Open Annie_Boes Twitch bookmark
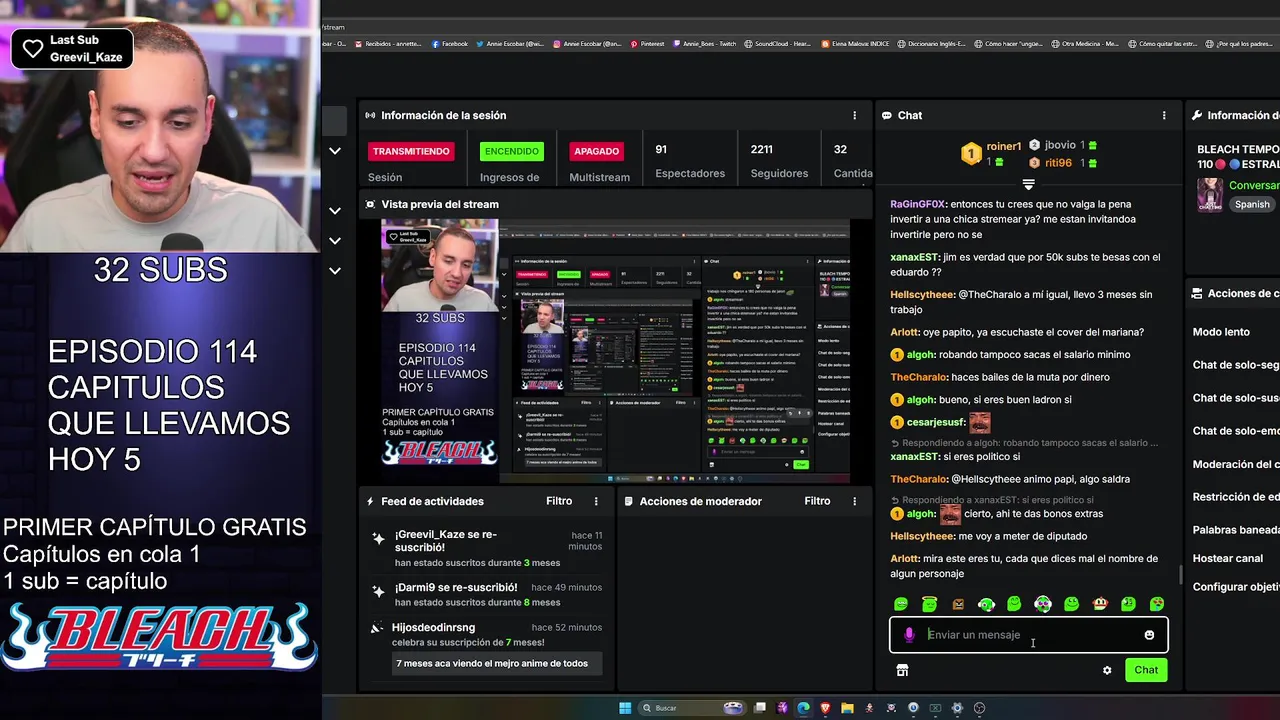1280x720 pixels. pyautogui.click(x=706, y=44)
